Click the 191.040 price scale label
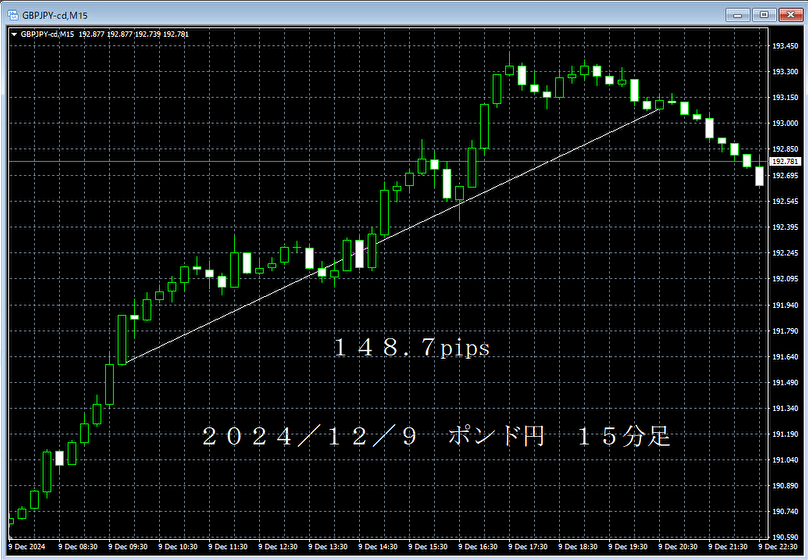This screenshot has width=808, height=560. pos(785,460)
